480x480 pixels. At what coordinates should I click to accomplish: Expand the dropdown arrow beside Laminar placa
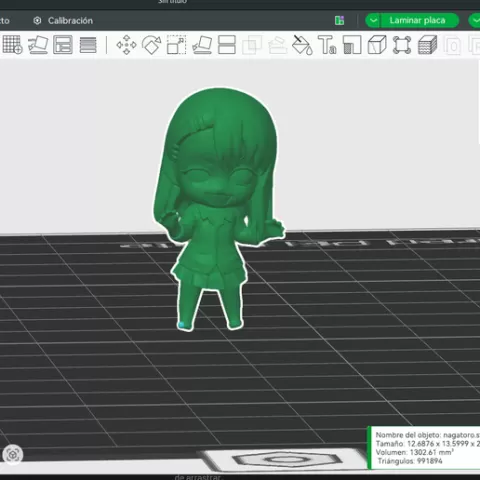pos(373,21)
